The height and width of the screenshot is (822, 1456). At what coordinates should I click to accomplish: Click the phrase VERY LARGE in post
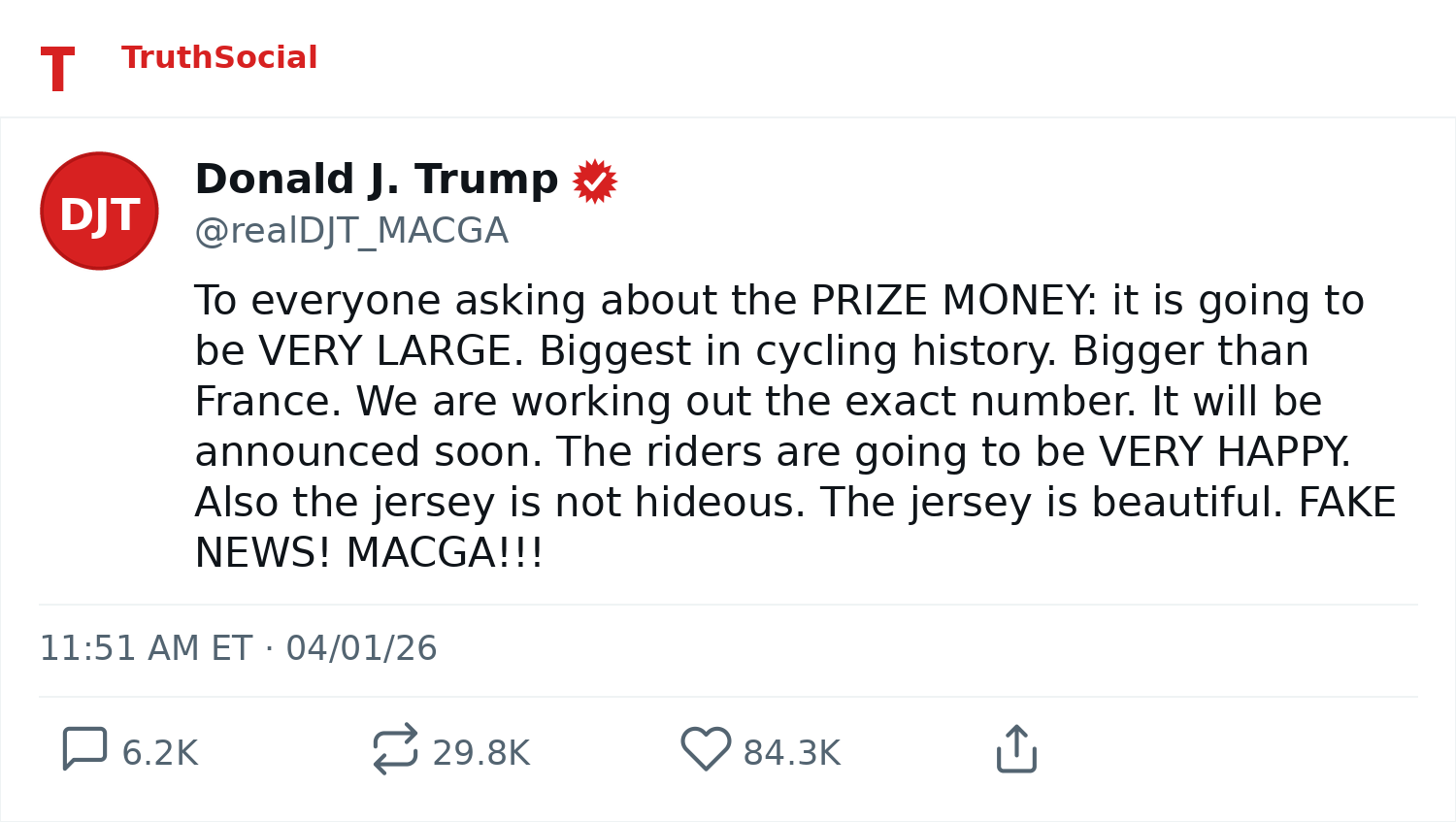point(385,351)
